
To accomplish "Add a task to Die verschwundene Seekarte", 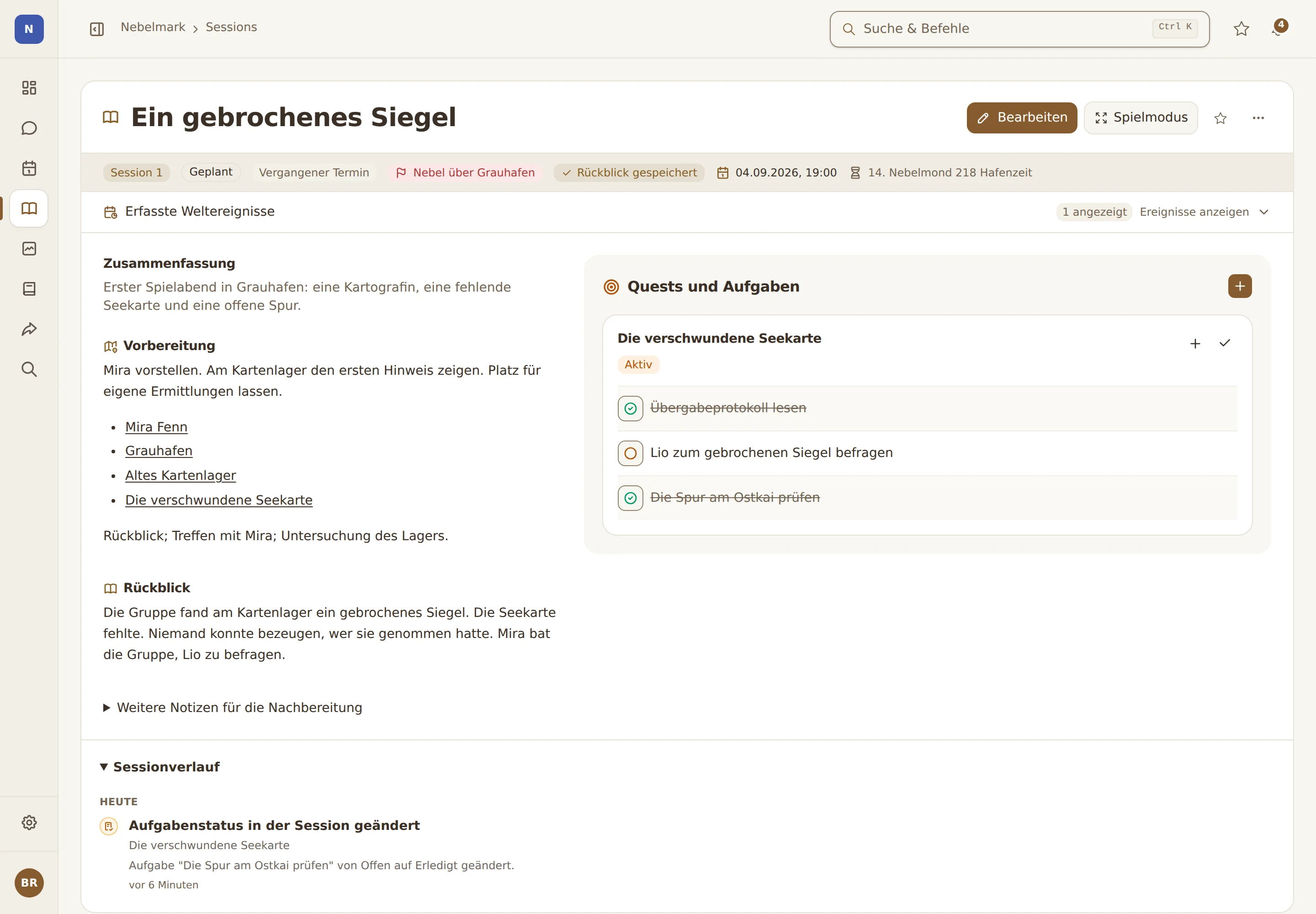I will coord(1195,344).
